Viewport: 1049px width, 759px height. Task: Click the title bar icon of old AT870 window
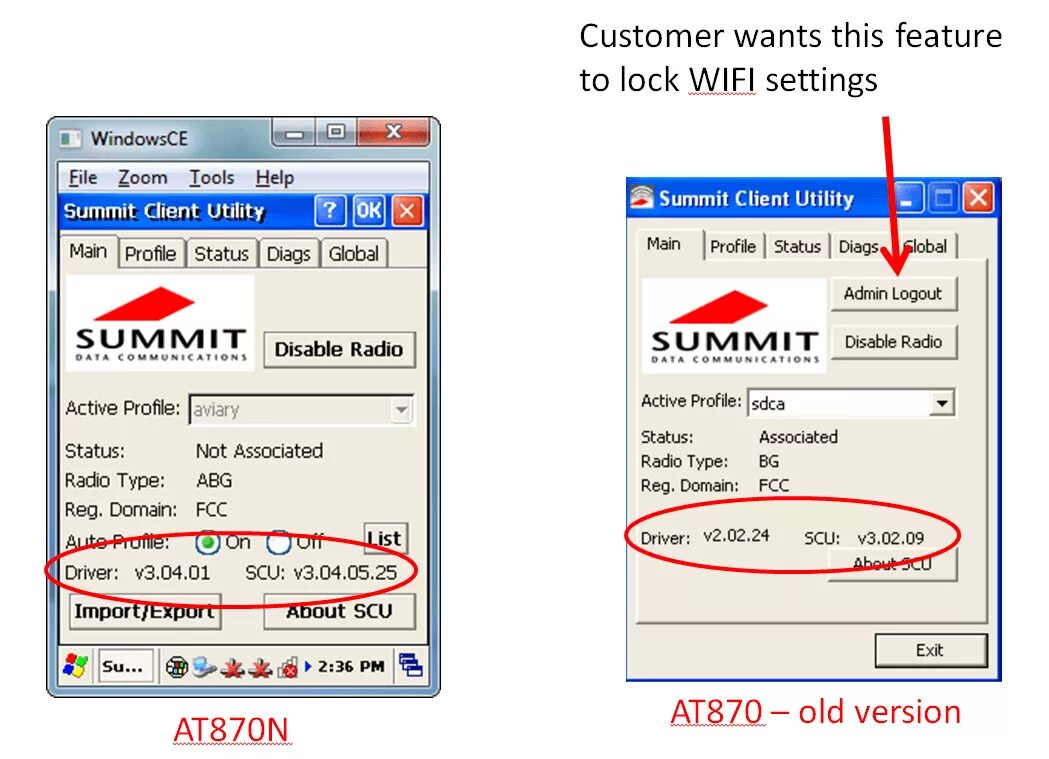641,197
